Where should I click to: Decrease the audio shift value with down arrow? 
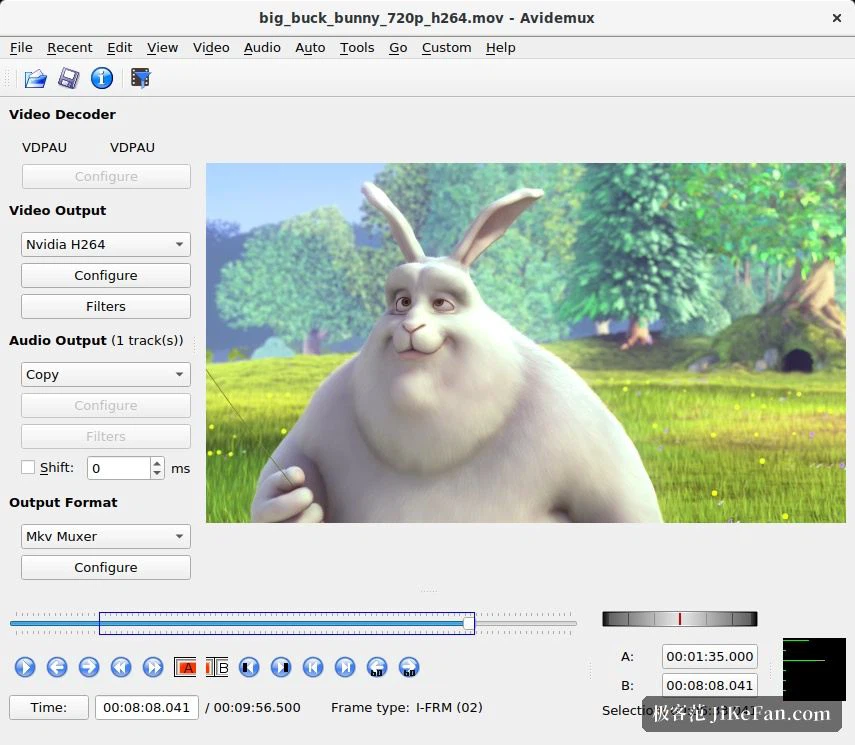157,473
